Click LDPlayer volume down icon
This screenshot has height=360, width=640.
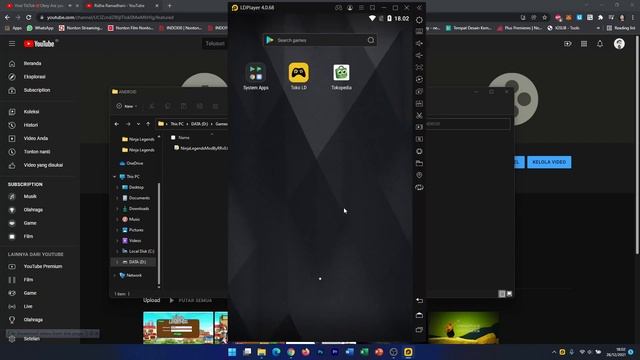(419, 55)
